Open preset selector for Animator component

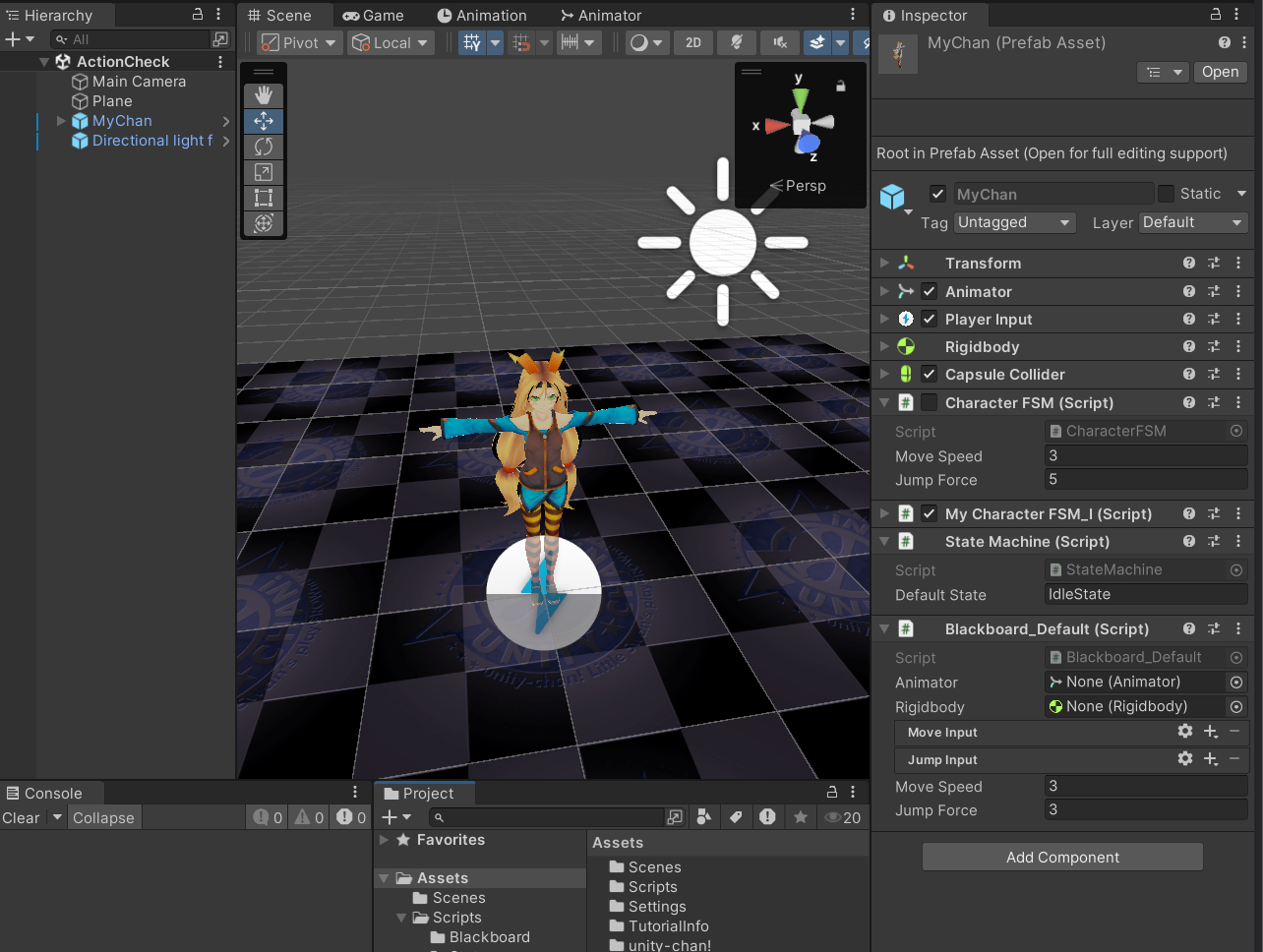1214,291
